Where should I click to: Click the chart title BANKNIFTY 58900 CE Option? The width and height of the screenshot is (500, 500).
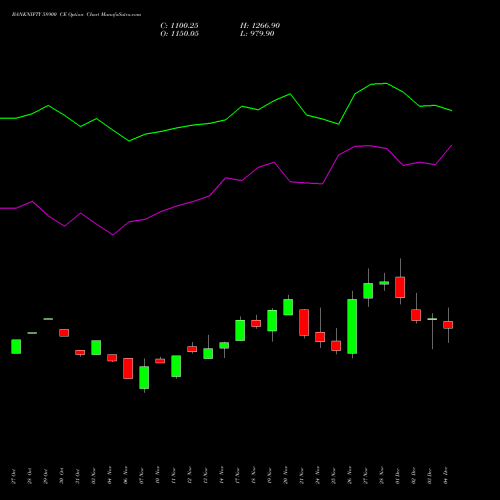click(x=48, y=15)
